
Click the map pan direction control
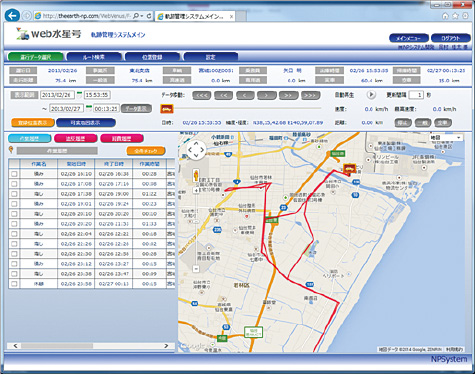196,150
